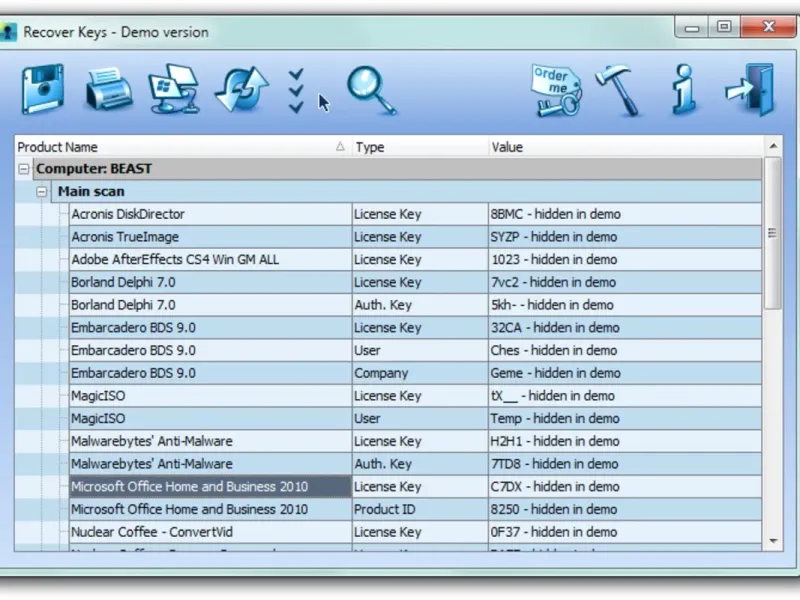800x600 pixels.
Task: Exit using the door arrow icon
Action: pyautogui.click(x=751, y=90)
